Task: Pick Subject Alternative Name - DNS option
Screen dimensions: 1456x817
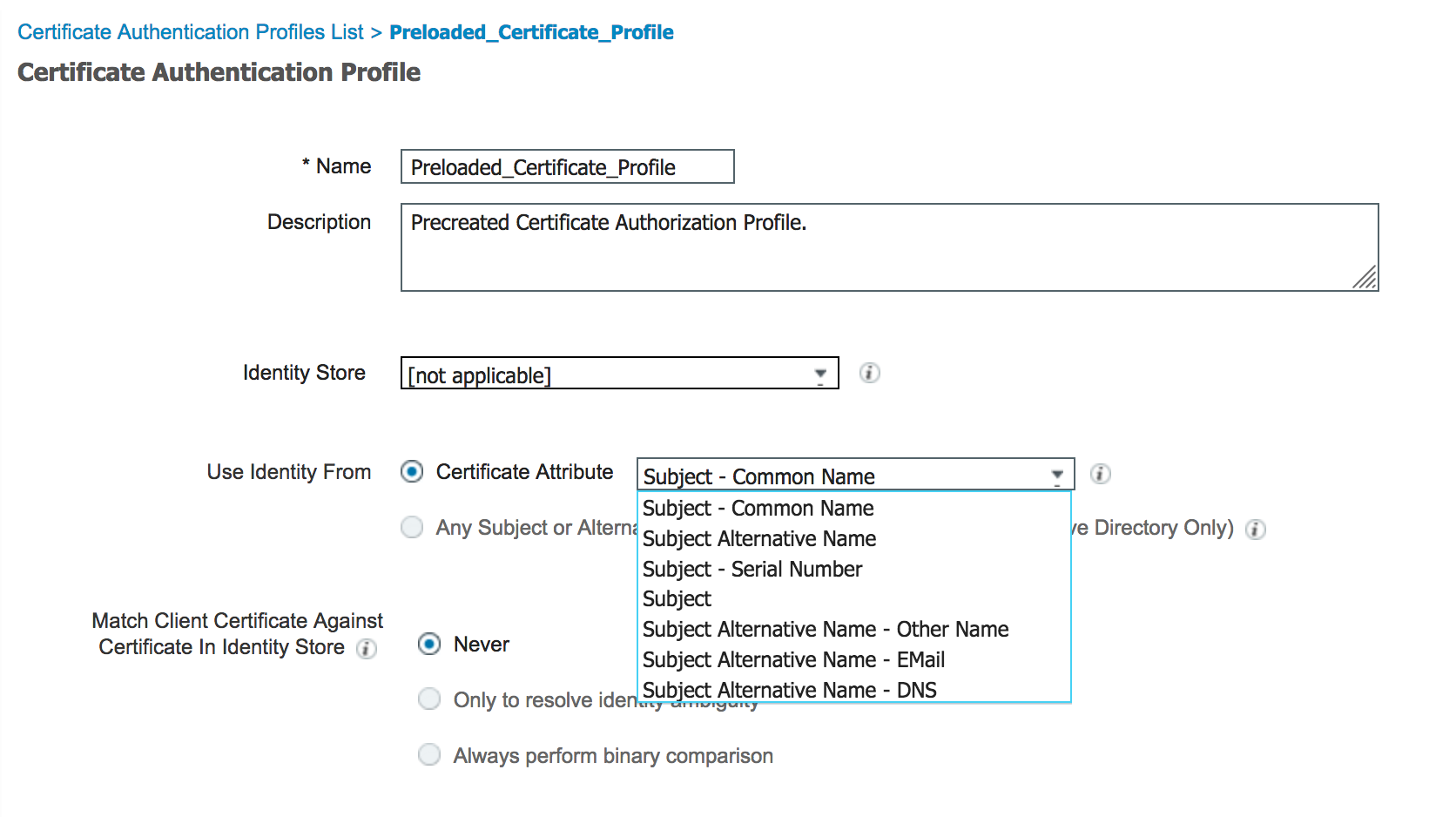Action: 789,690
